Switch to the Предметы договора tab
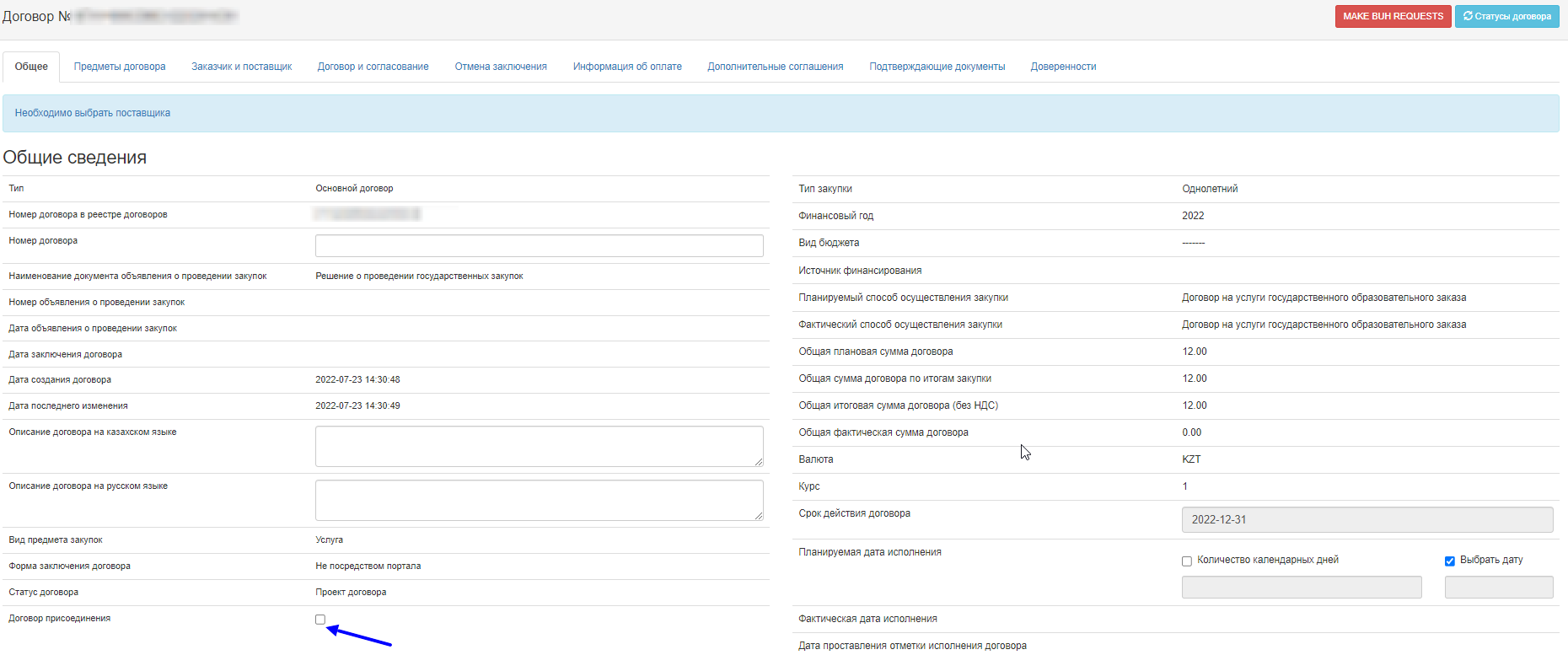This screenshot has height=655, width=1568. pos(120,67)
